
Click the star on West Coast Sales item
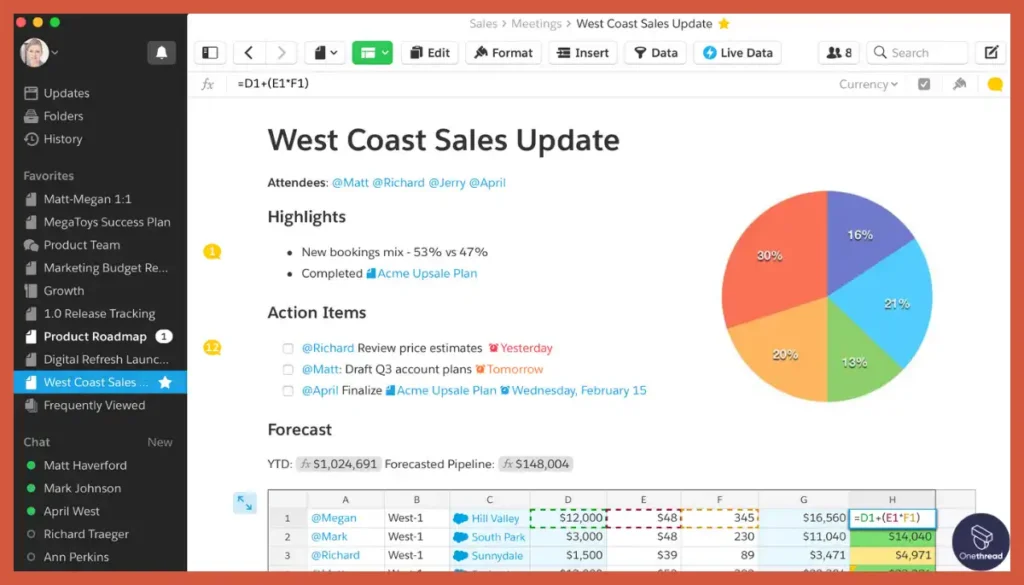click(x=165, y=382)
